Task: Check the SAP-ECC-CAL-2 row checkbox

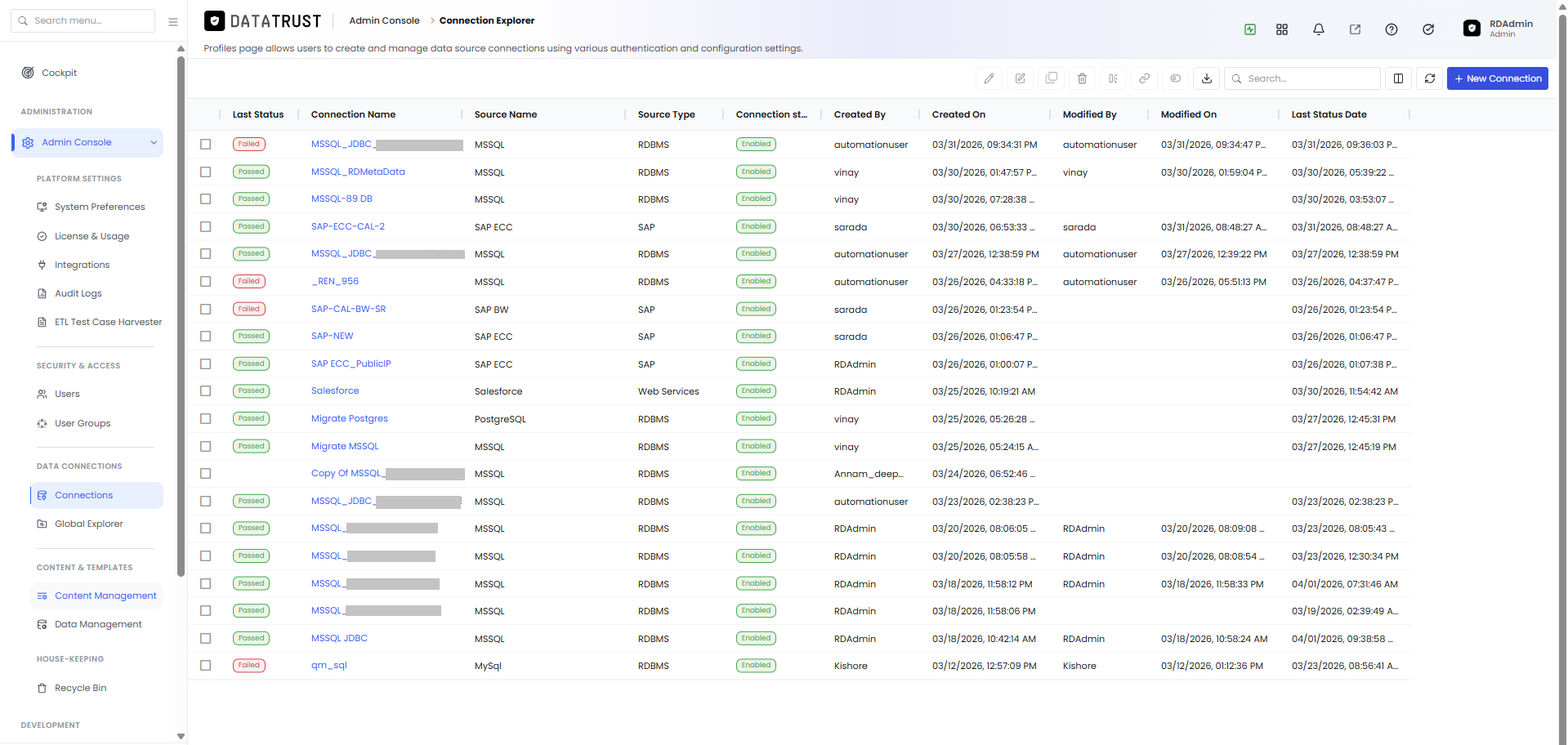Action: (205, 226)
